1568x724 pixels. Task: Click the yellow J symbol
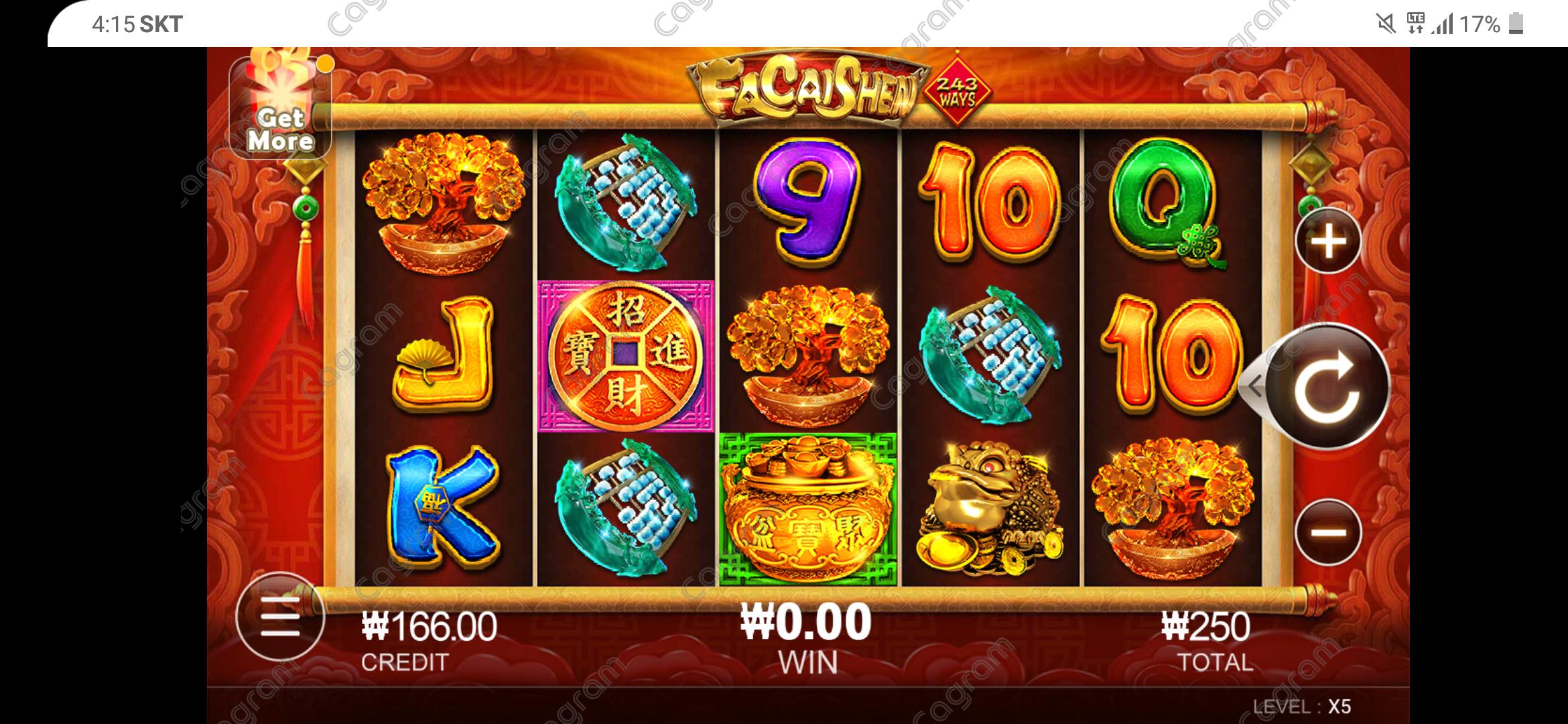[x=444, y=355]
